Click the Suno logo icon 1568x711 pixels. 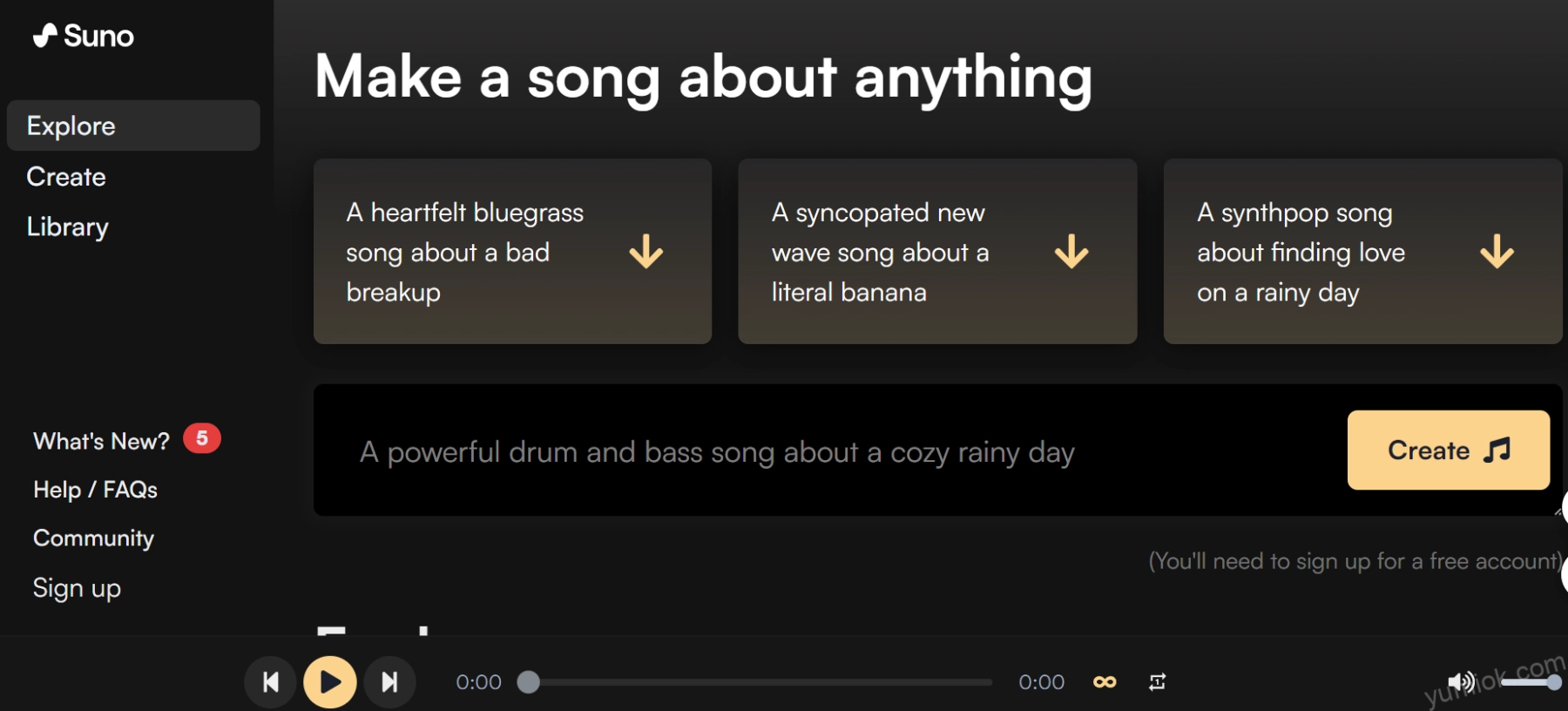pos(45,36)
